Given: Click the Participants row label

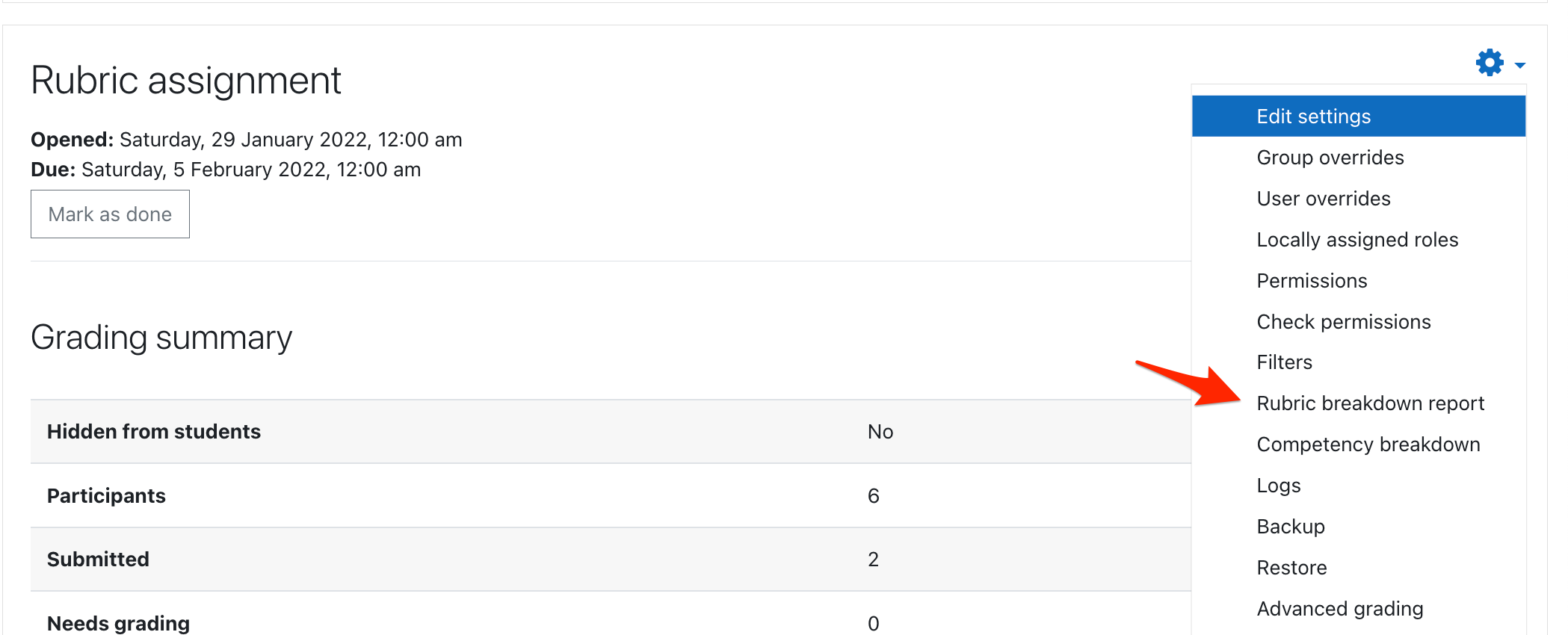Looking at the screenshot, I should coord(106,496).
